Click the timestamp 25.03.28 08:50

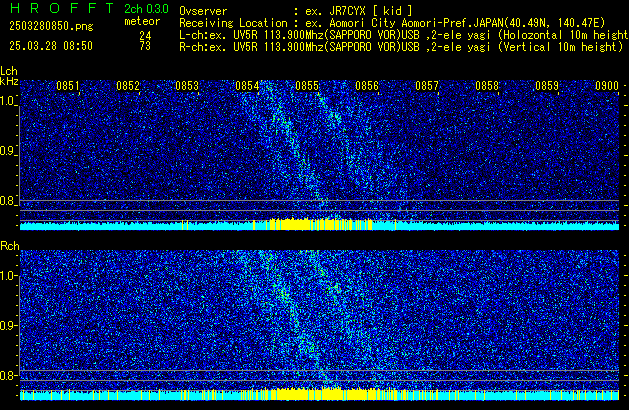[51, 46]
